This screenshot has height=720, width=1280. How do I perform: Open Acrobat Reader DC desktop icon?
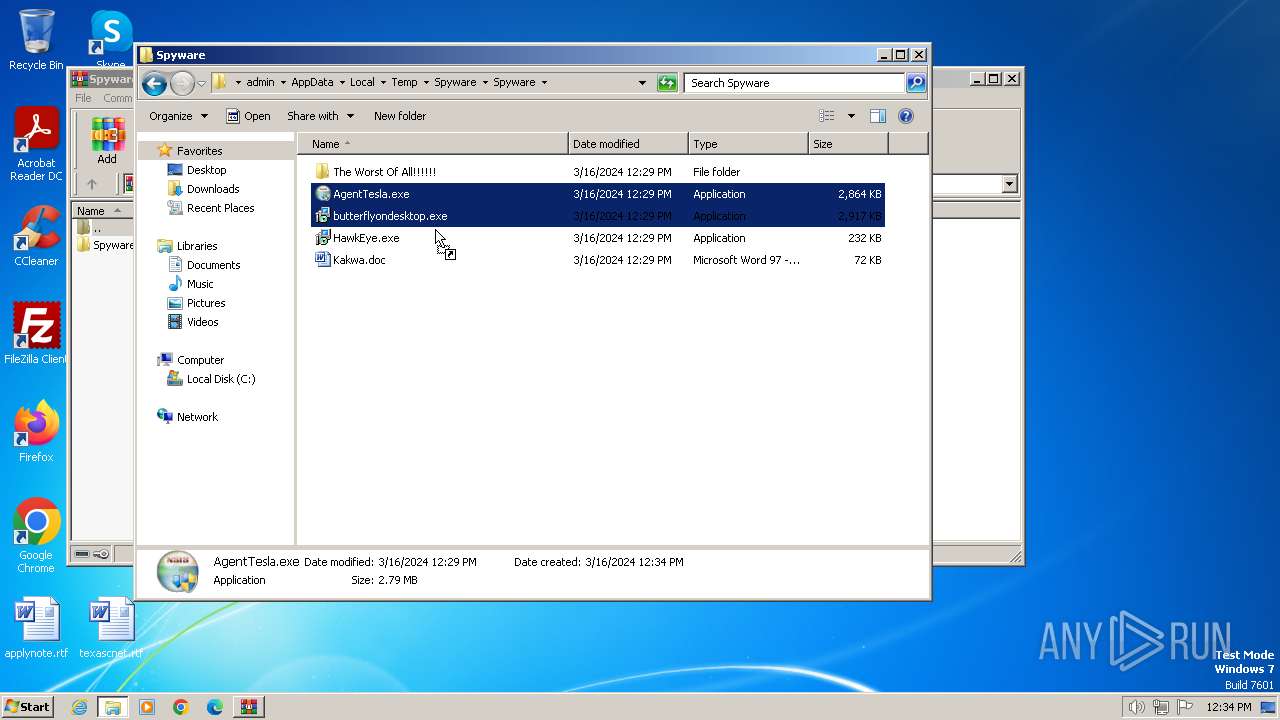pyautogui.click(x=36, y=145)
